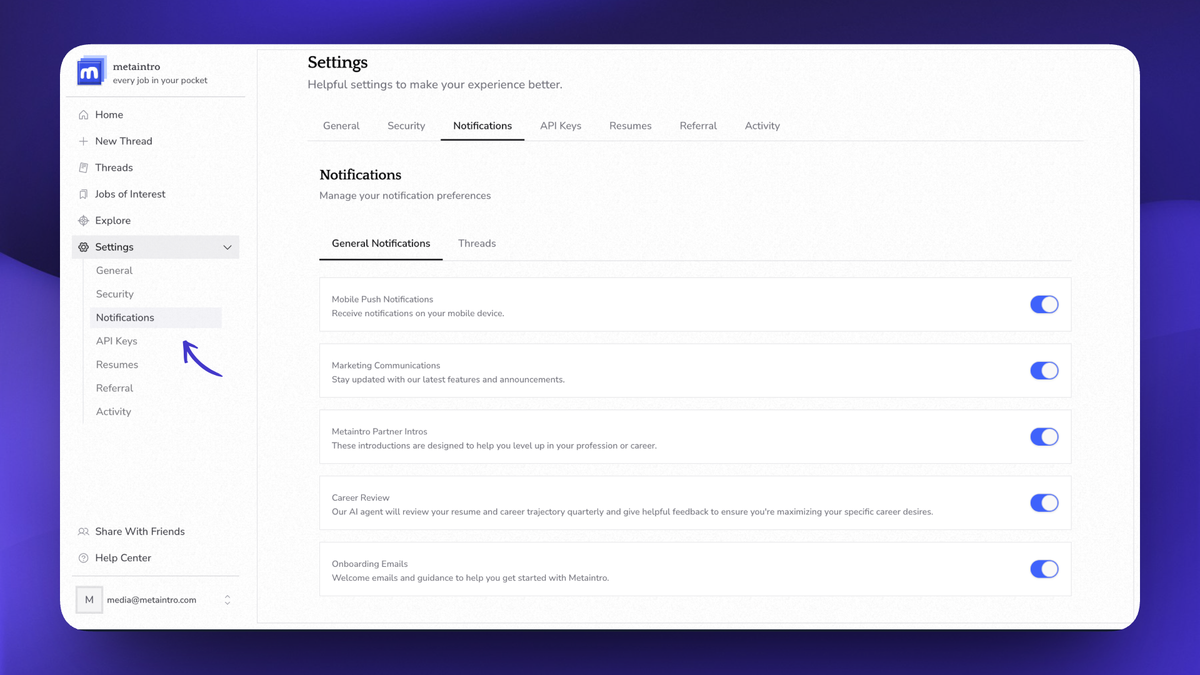Click the M account avatar
Viewport: 1200px width, 675px height.
click(x=89, y=600)
